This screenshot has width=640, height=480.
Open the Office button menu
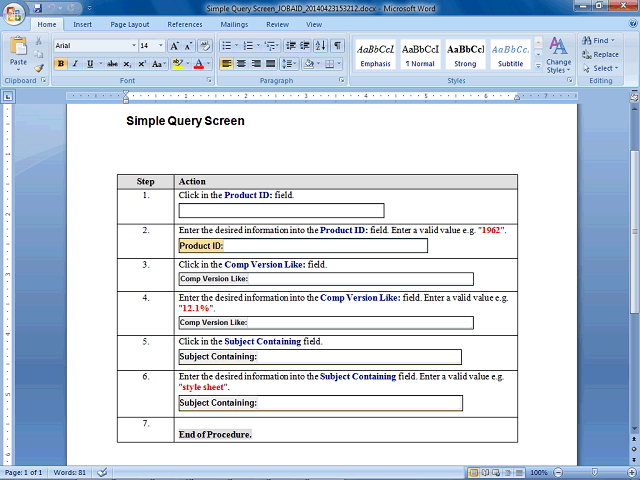[x=14, y=13]
